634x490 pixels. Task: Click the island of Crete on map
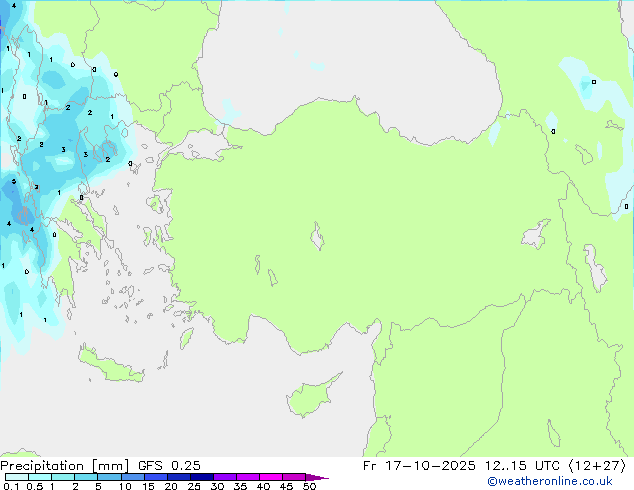(111, 364)
